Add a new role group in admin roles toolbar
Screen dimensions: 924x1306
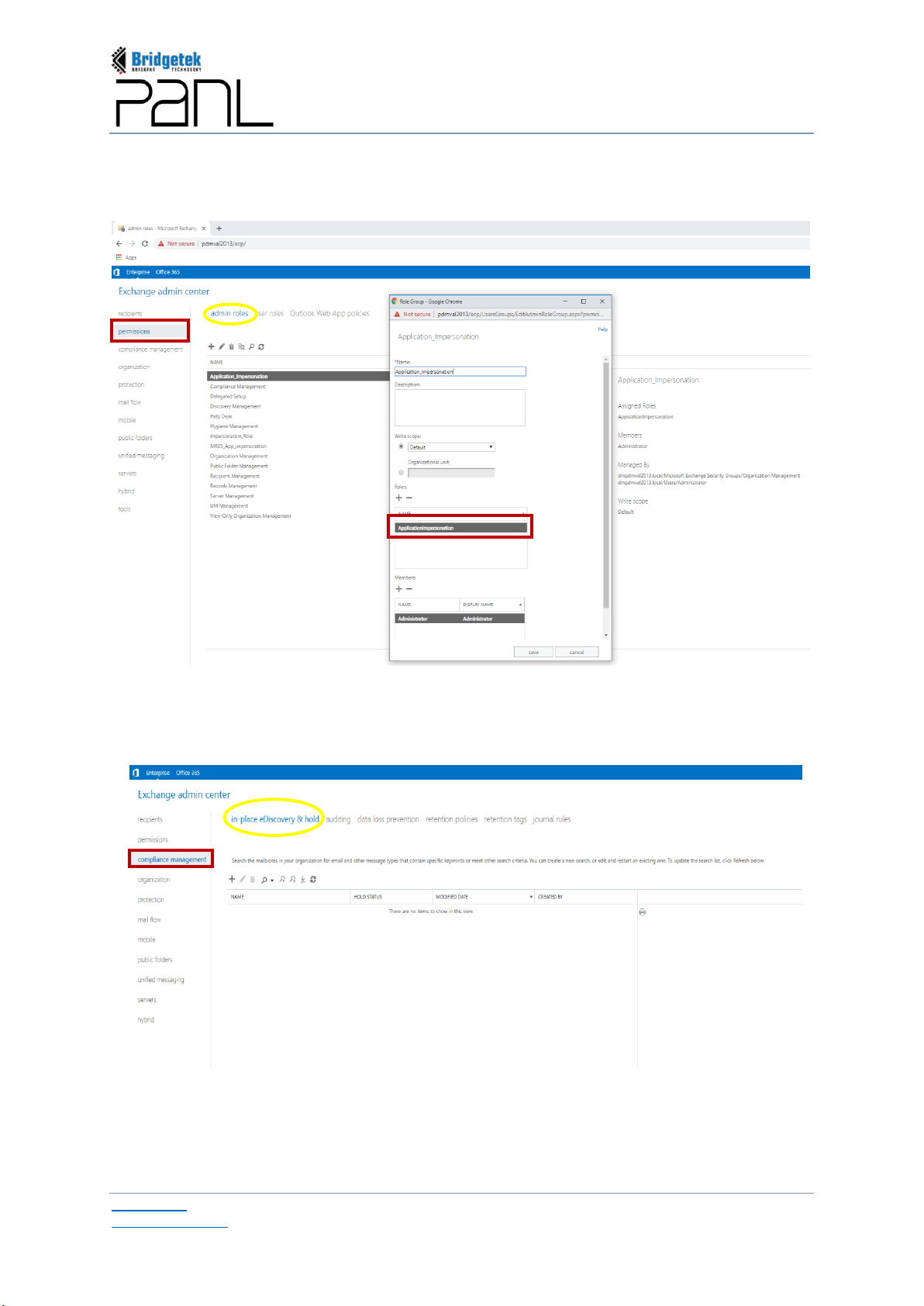point(212,346)
